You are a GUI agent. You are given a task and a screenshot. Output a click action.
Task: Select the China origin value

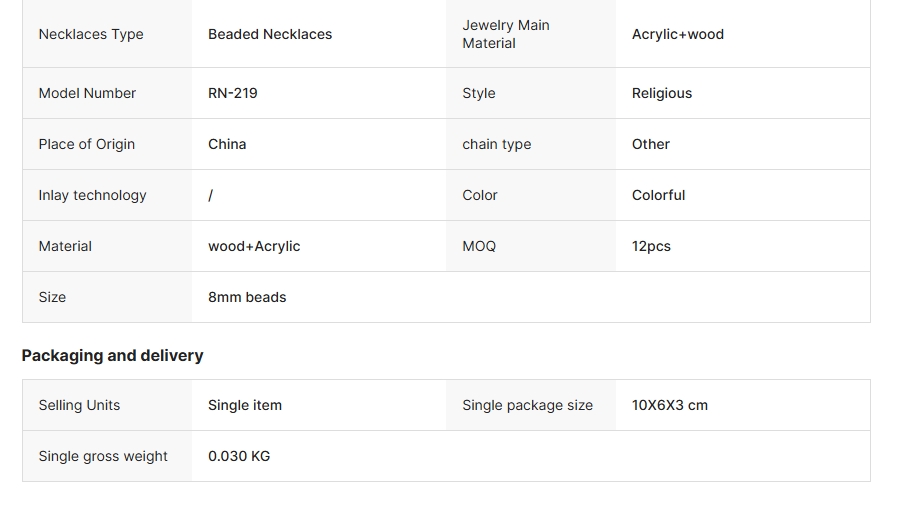click(x=227, y=144)
